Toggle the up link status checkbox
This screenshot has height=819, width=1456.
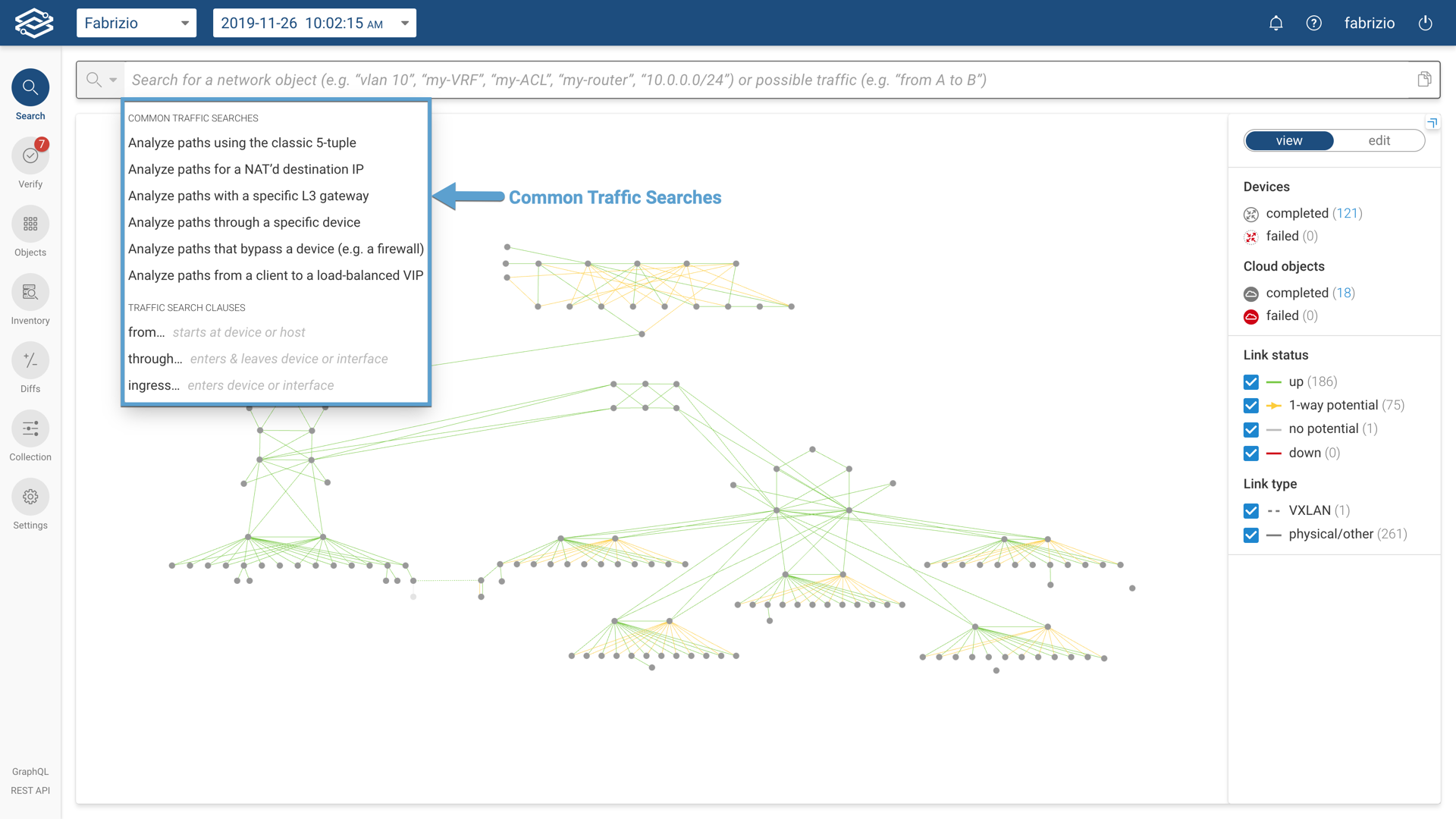pyautogui.click(x=1251, y=382)
